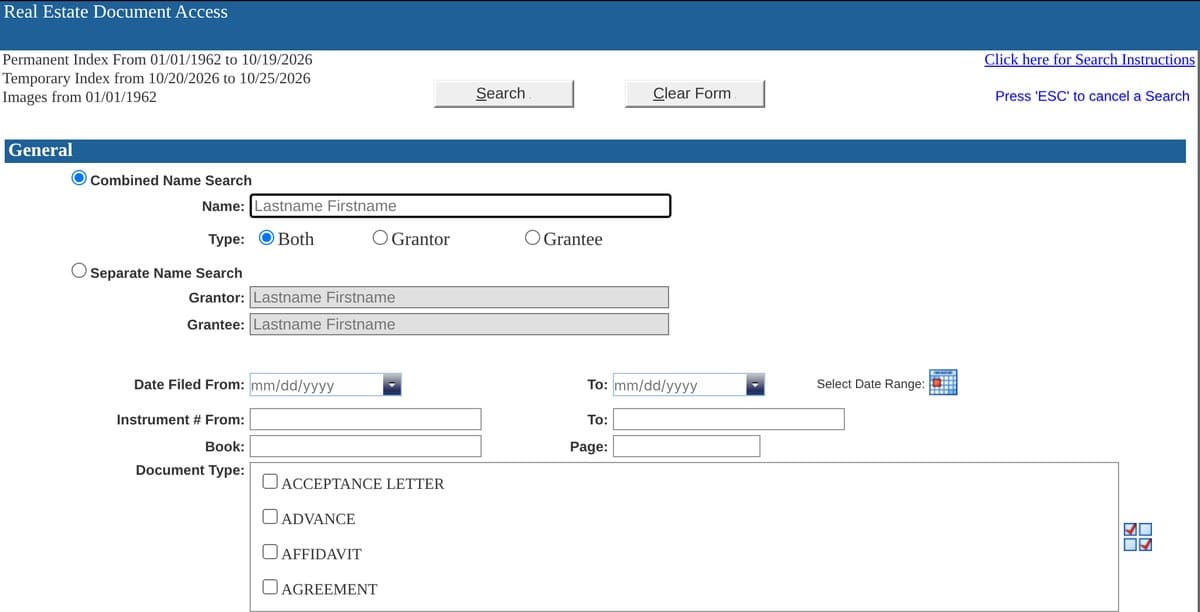This screenshot has width=1200, height=612.
Task: Click the invert document type selection icon
Action: click(1138, 537)
